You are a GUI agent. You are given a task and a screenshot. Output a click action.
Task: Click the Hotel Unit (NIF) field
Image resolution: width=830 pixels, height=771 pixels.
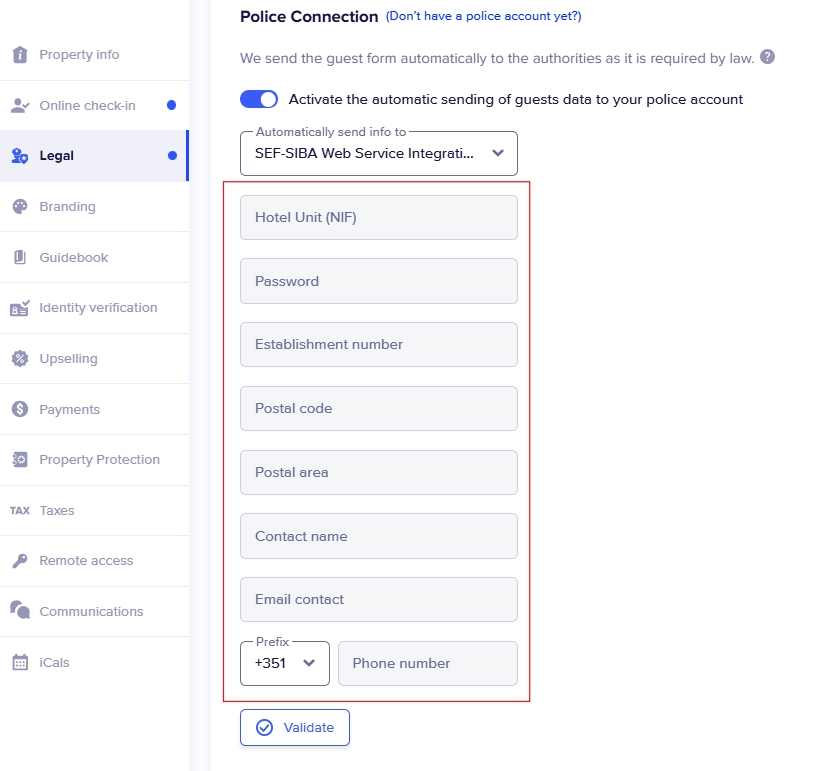pos(378,217)
